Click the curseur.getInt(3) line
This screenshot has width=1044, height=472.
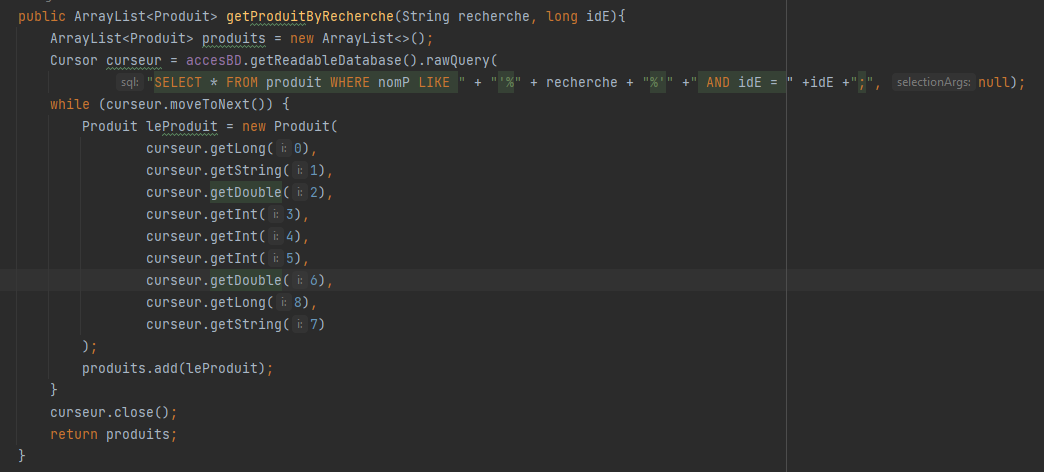(x=228, y=214)
